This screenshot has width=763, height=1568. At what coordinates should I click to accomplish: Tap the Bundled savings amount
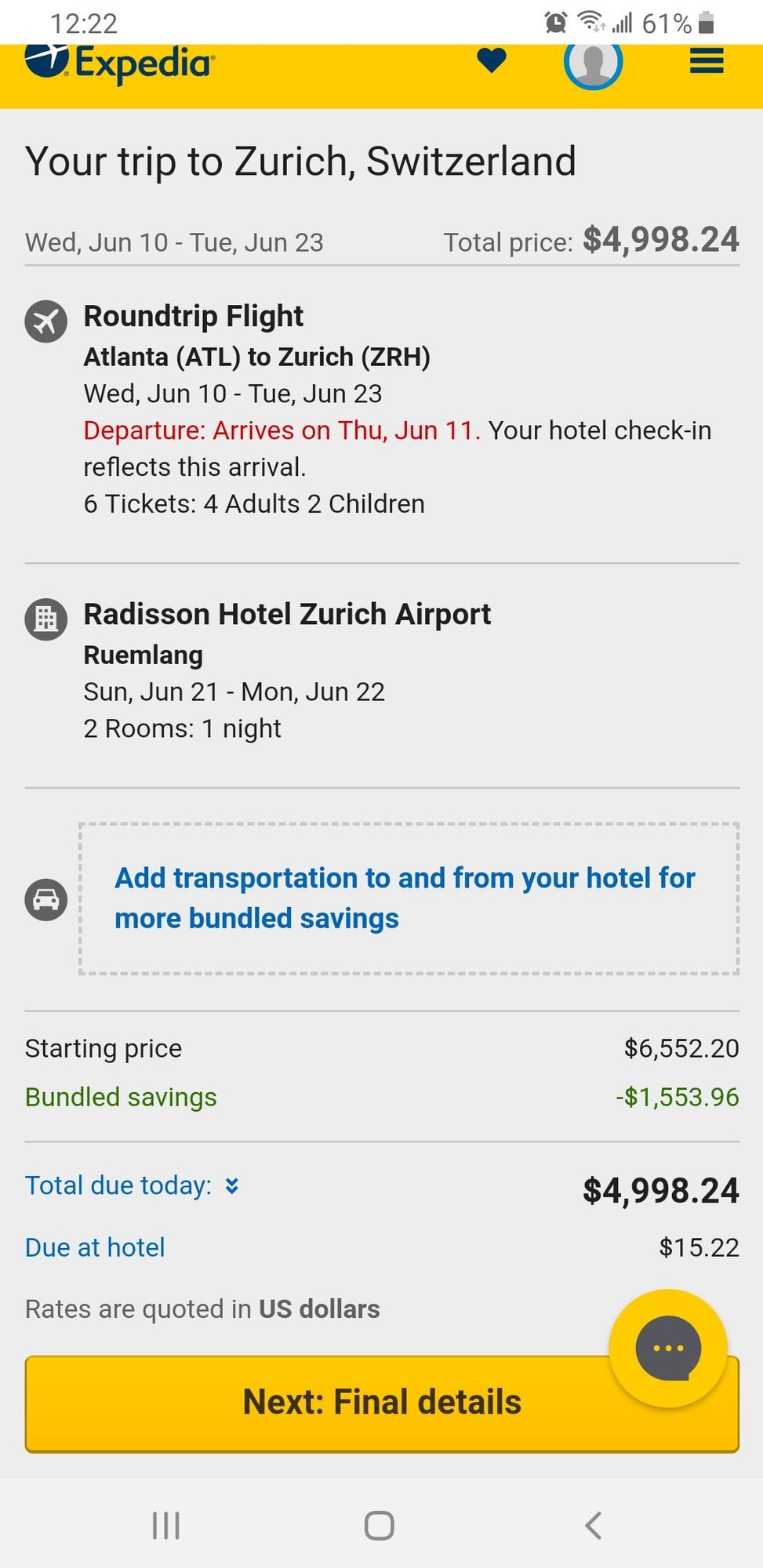click(x=678, y=1097)
